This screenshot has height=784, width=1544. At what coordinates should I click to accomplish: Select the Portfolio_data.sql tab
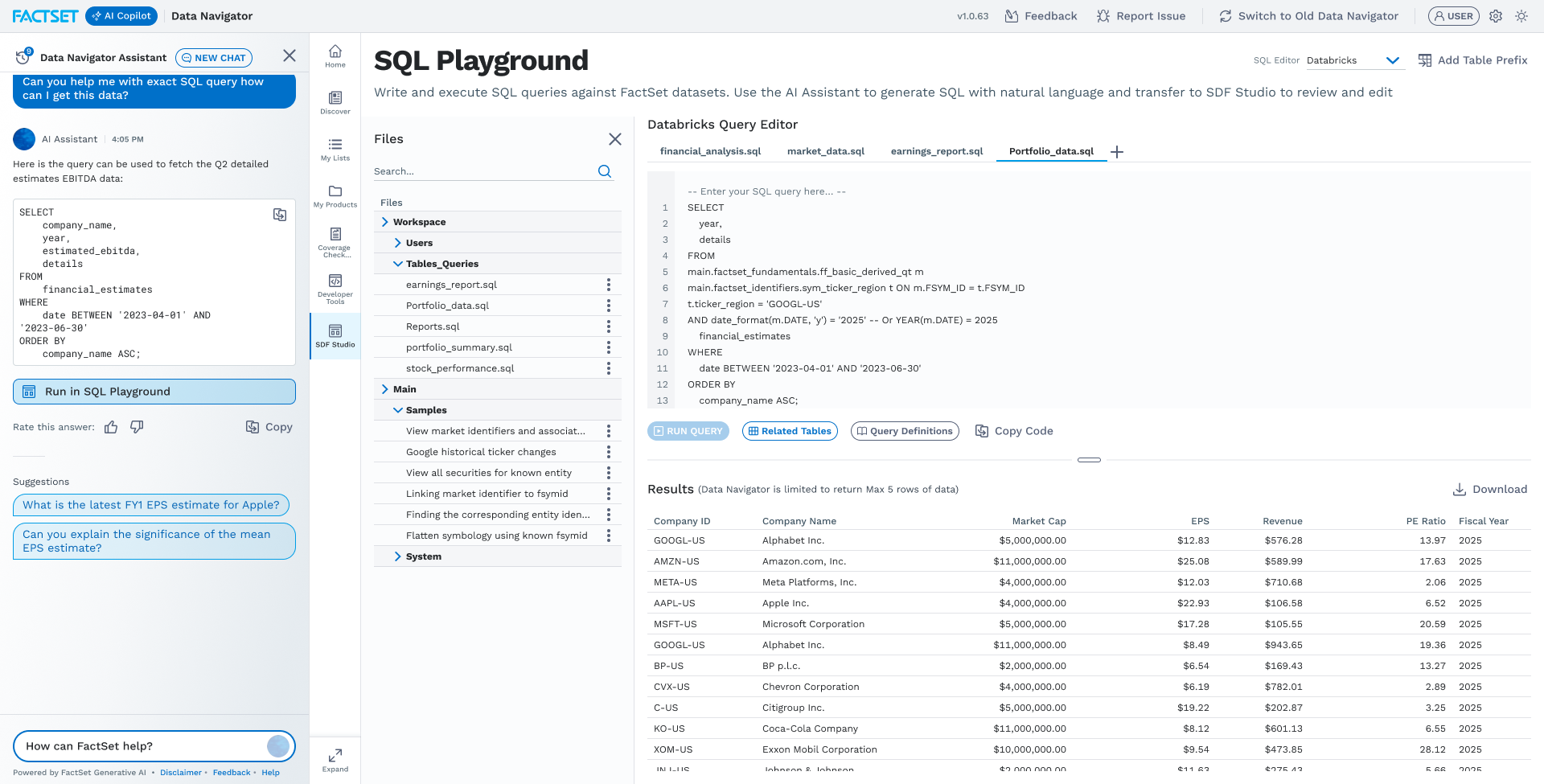[1051, 151]
